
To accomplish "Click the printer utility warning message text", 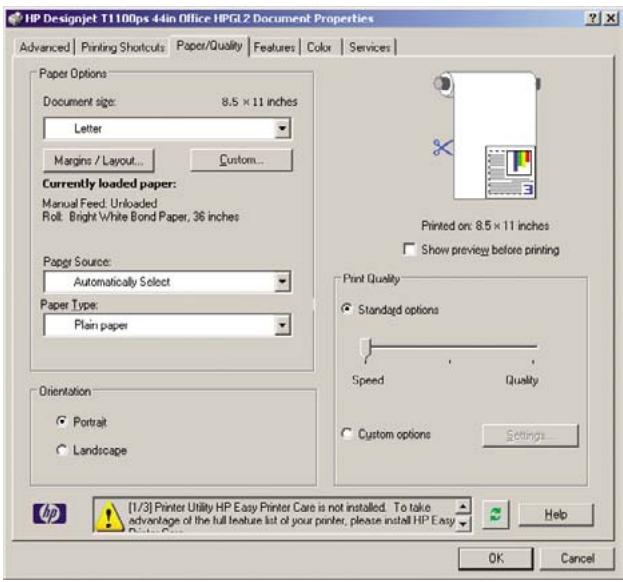I will 291,515.
